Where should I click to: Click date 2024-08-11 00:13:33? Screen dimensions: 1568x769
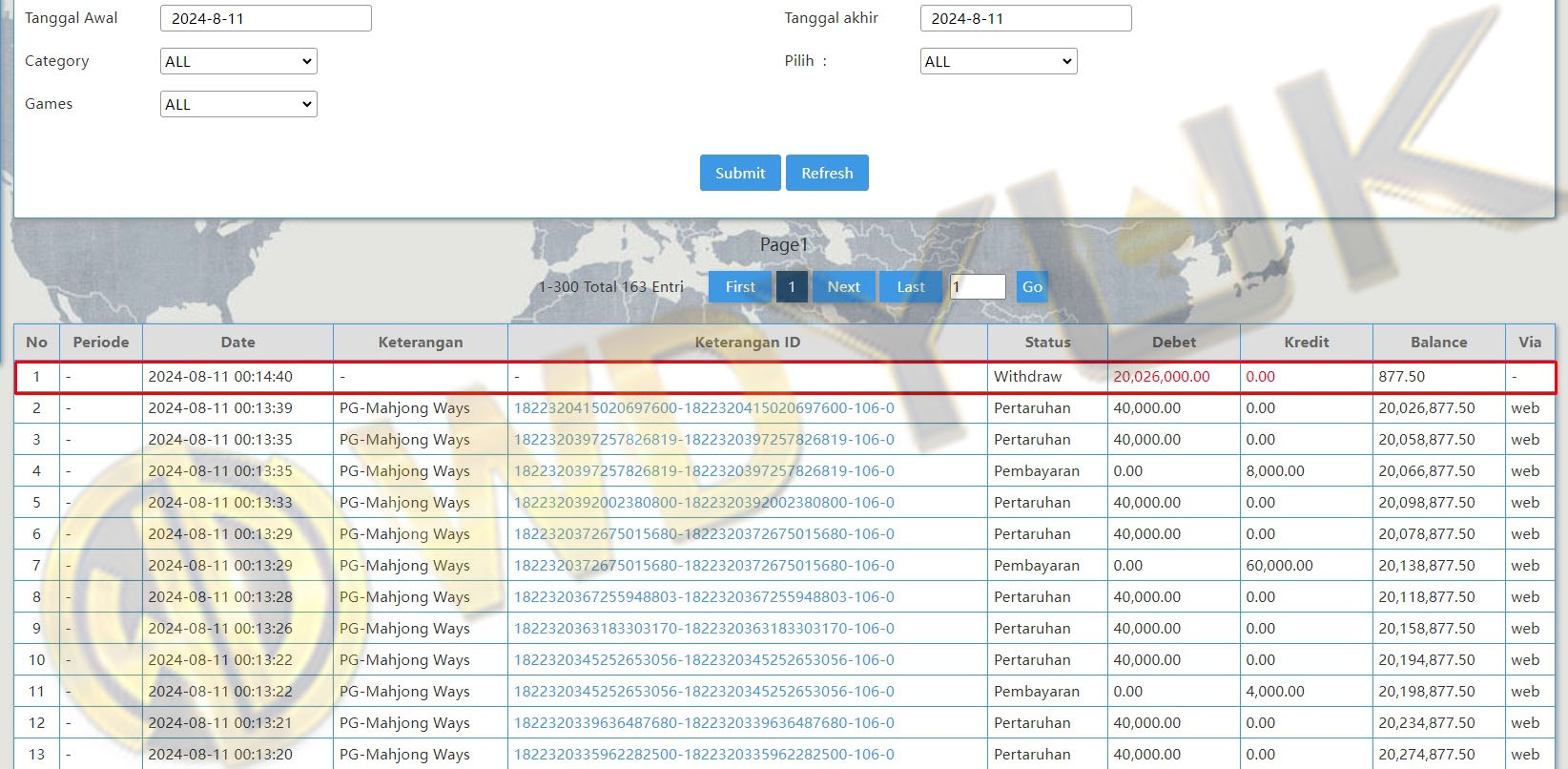220,502
